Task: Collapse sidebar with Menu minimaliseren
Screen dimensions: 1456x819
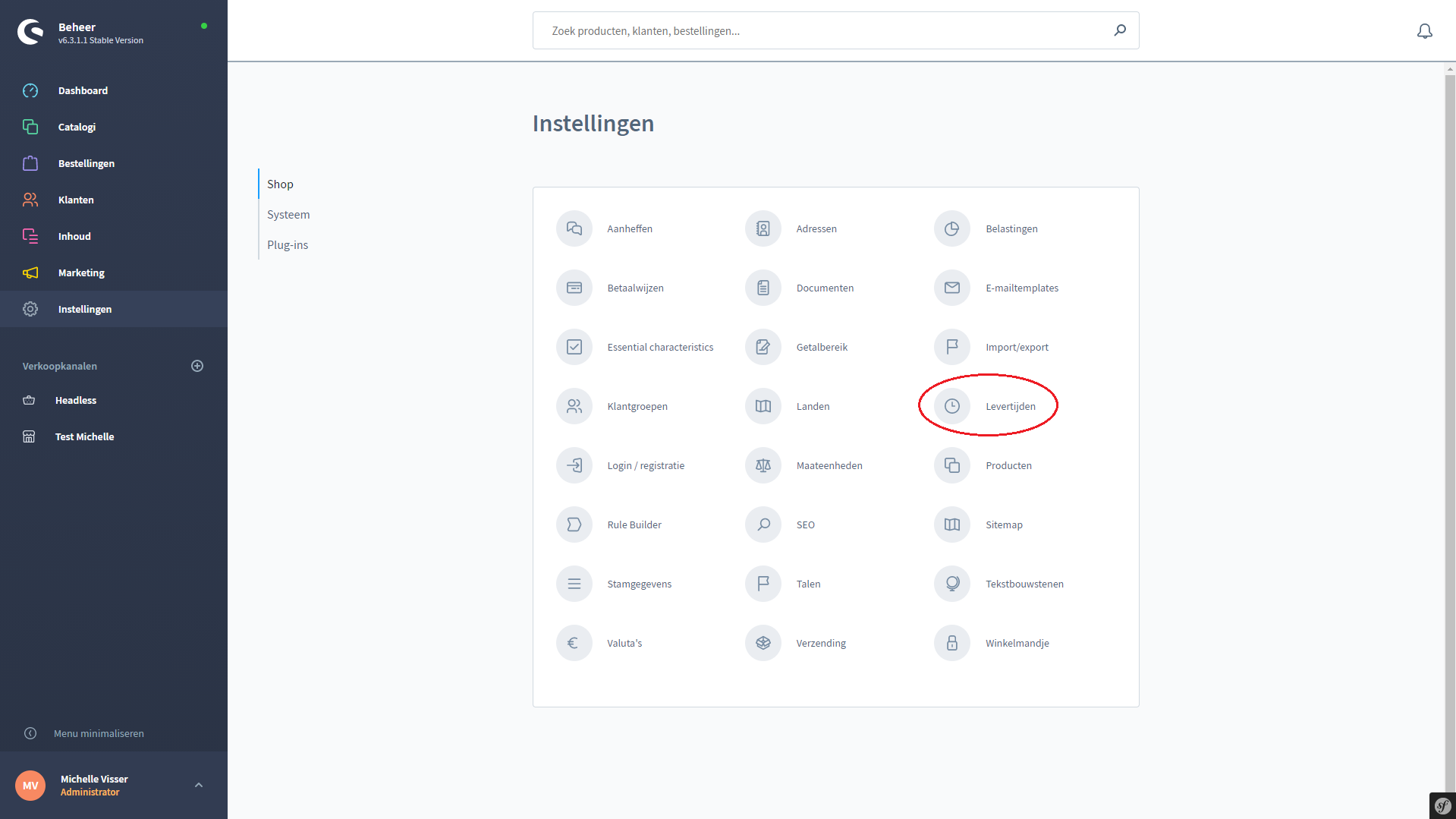Action: point(99,733)
